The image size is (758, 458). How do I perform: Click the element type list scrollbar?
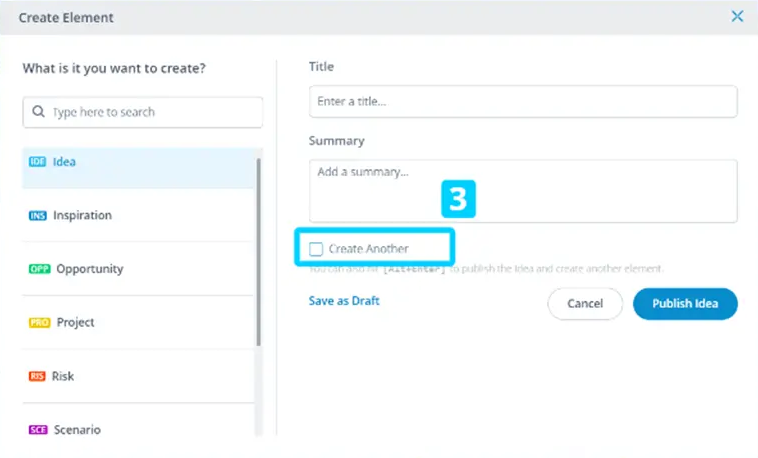(x=258, y=250)
